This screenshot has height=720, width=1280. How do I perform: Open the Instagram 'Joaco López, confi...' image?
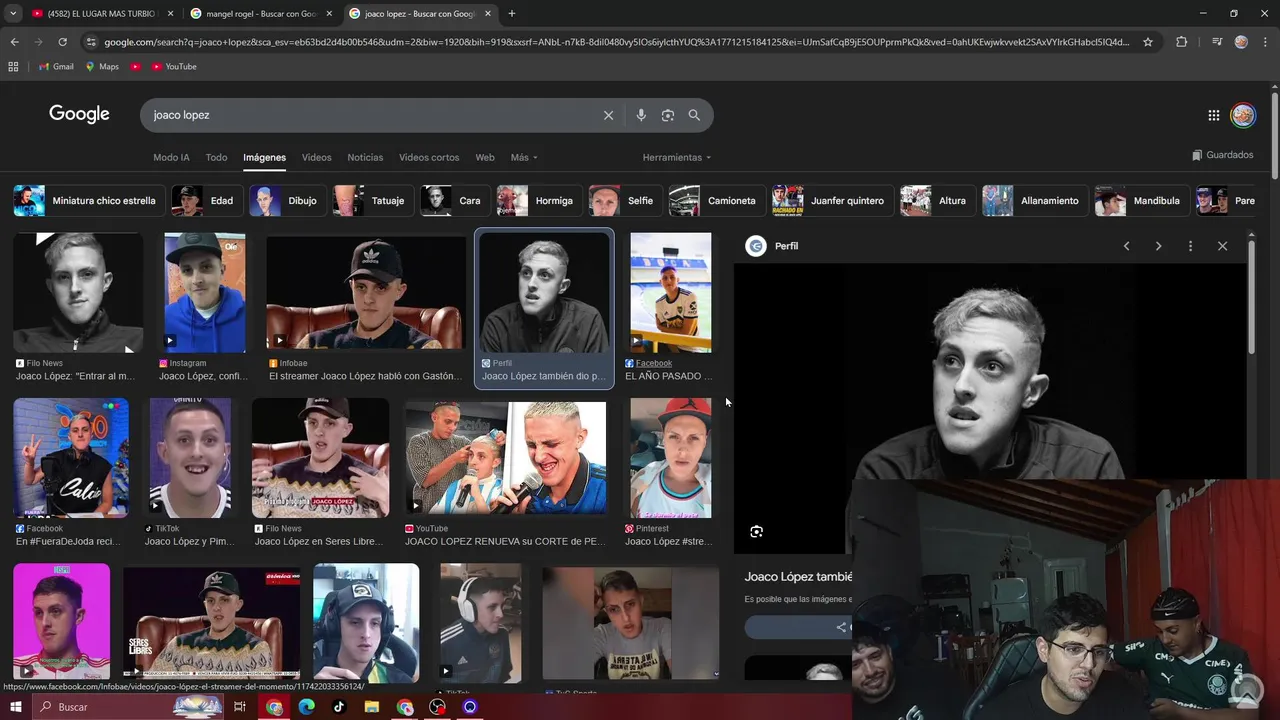(x=204, y=293)
